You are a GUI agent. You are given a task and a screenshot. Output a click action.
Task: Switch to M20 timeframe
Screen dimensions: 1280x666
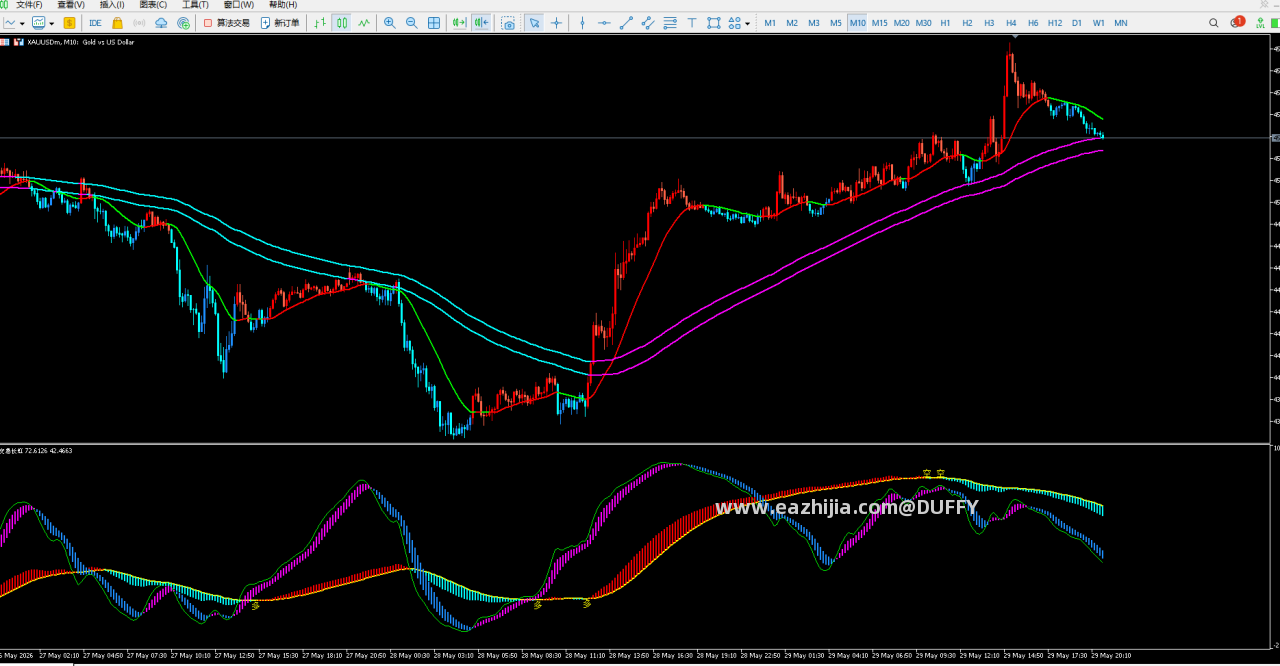(901, 23)
